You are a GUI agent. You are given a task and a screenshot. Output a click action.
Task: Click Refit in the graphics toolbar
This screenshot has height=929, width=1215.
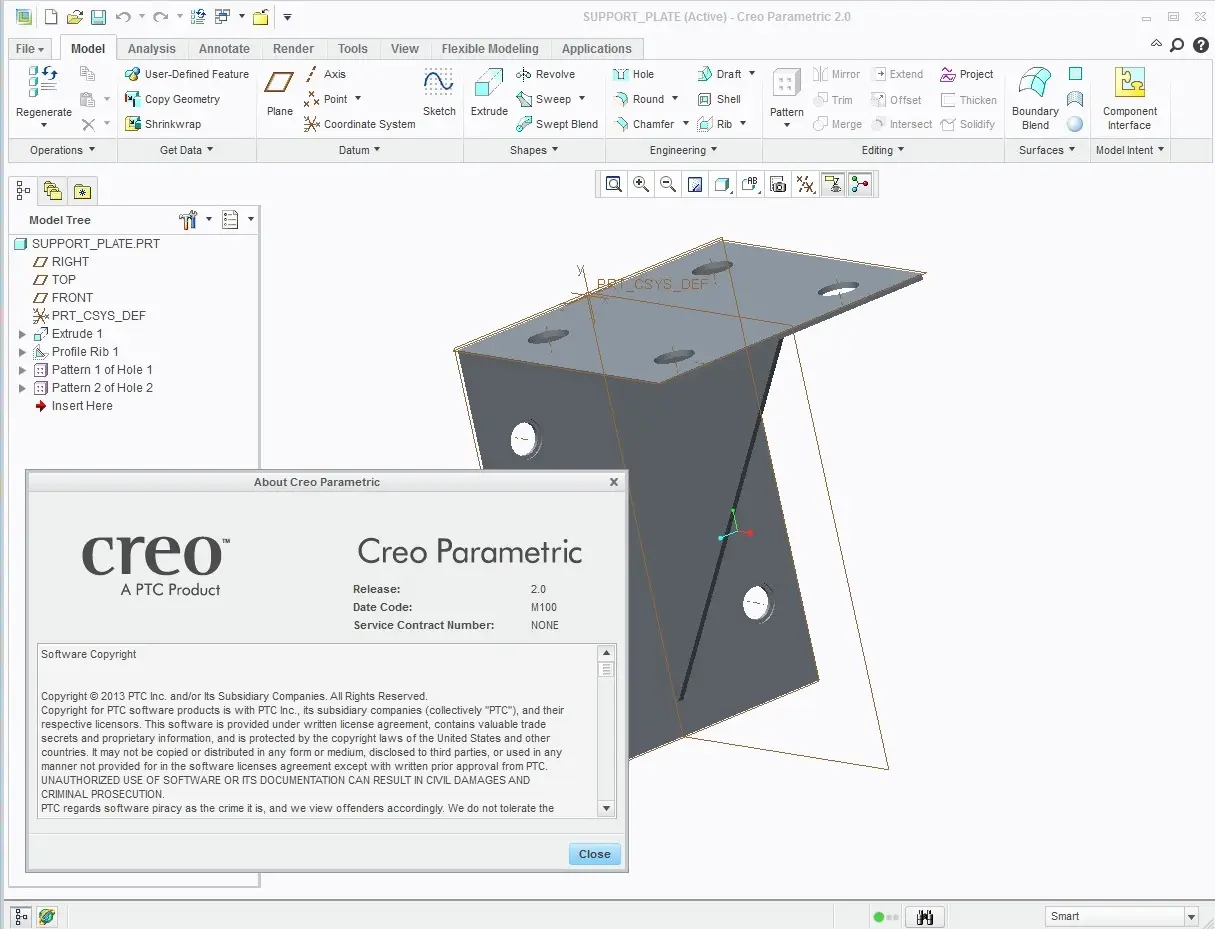(614, 184)
